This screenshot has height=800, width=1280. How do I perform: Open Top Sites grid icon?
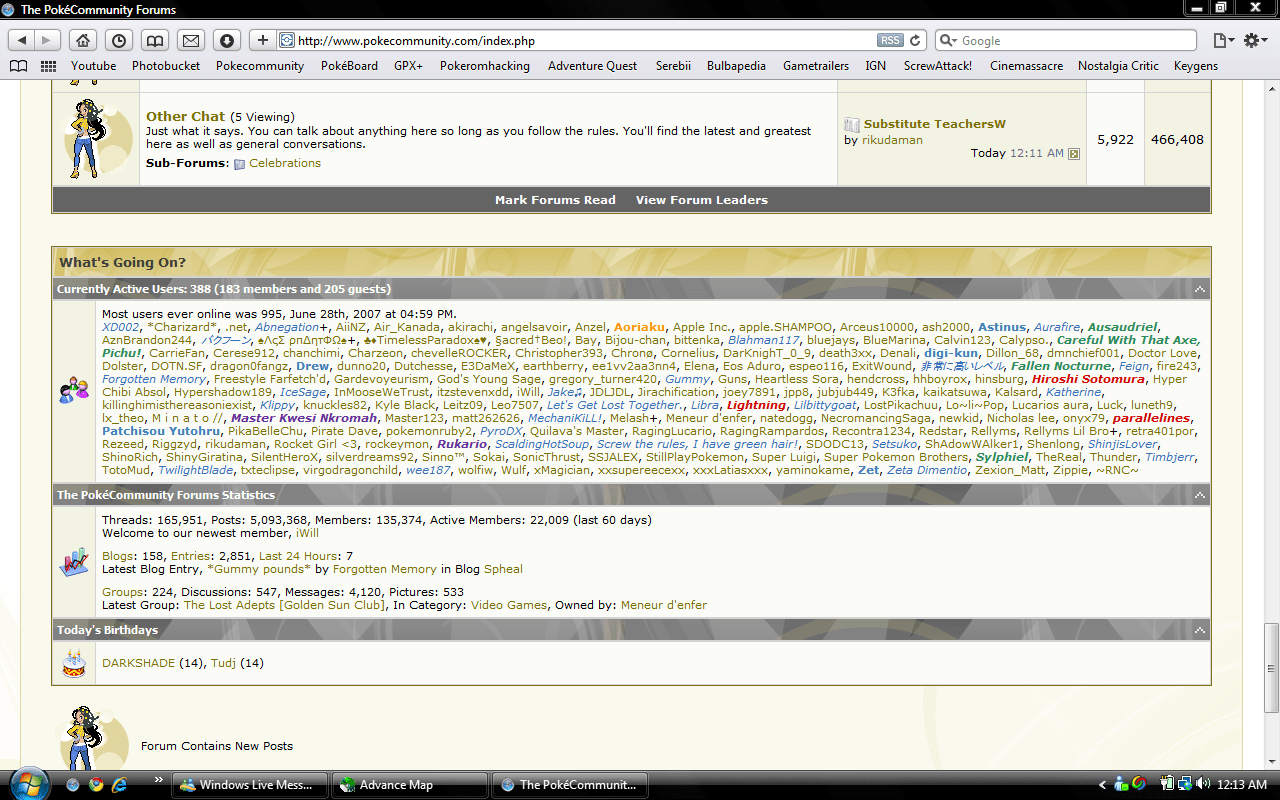[48, 66]
